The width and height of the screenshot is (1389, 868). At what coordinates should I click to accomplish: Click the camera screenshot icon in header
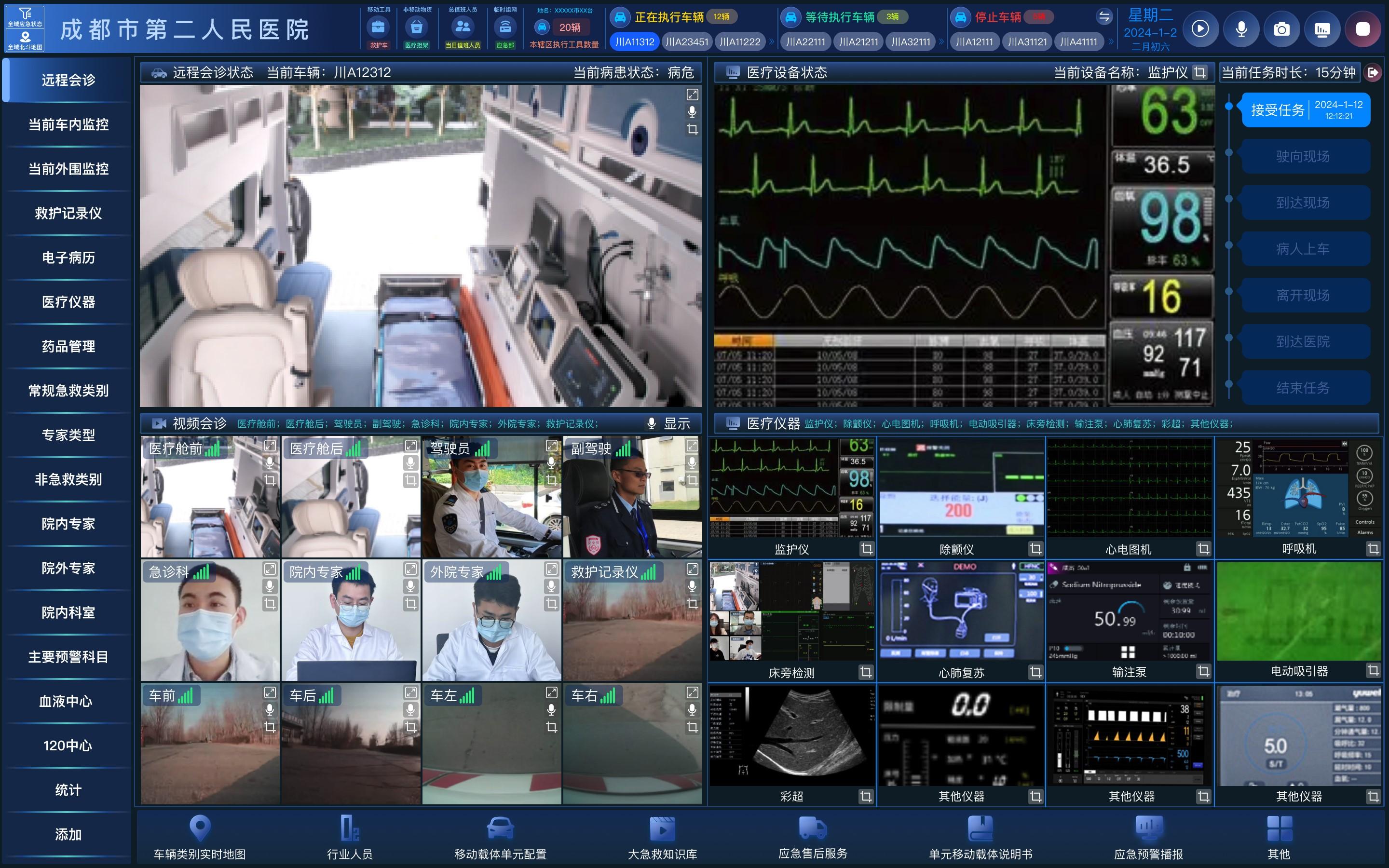pos(1281,29)
